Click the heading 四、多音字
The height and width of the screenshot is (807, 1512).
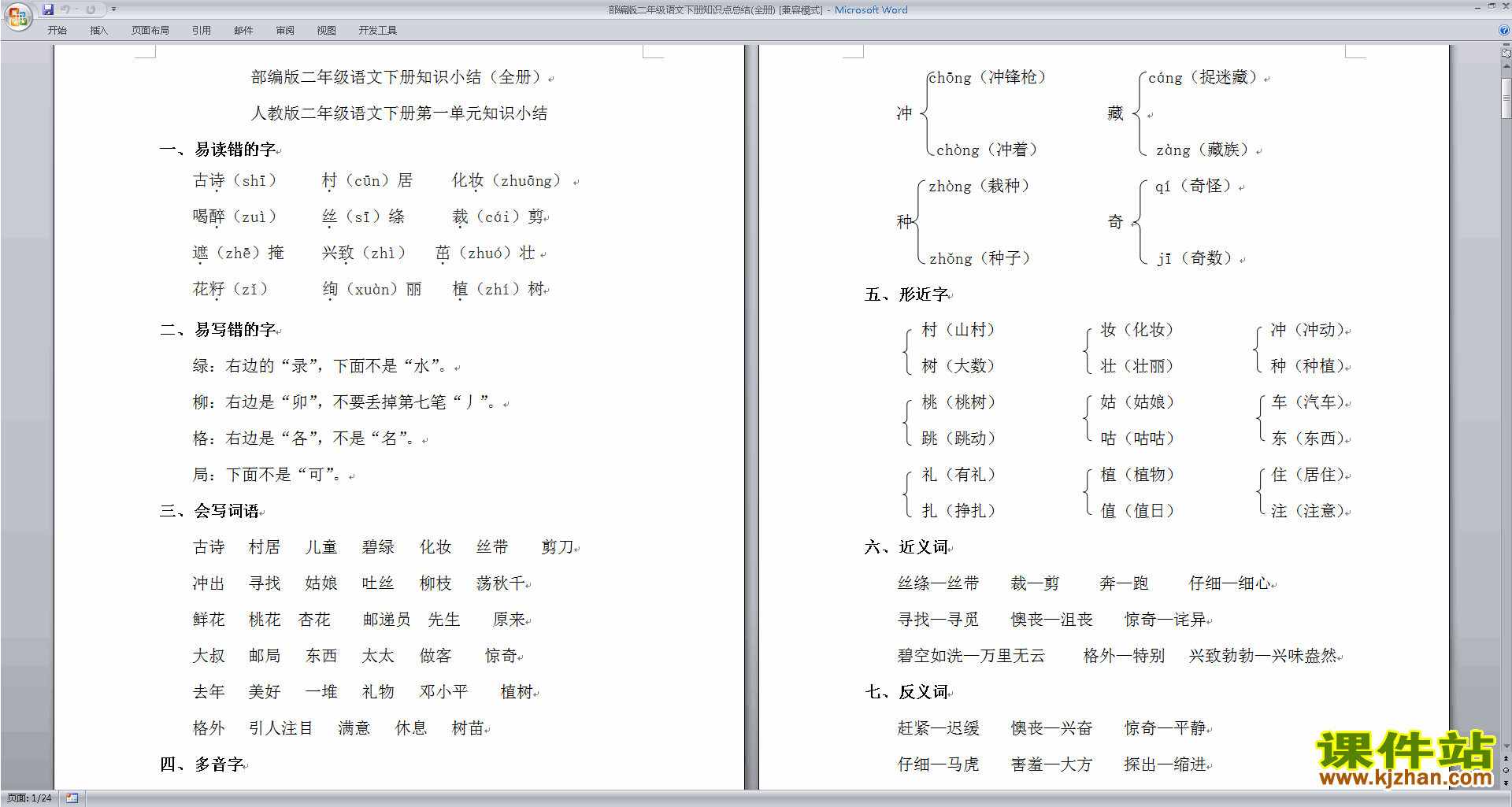(x=202, y=764)
